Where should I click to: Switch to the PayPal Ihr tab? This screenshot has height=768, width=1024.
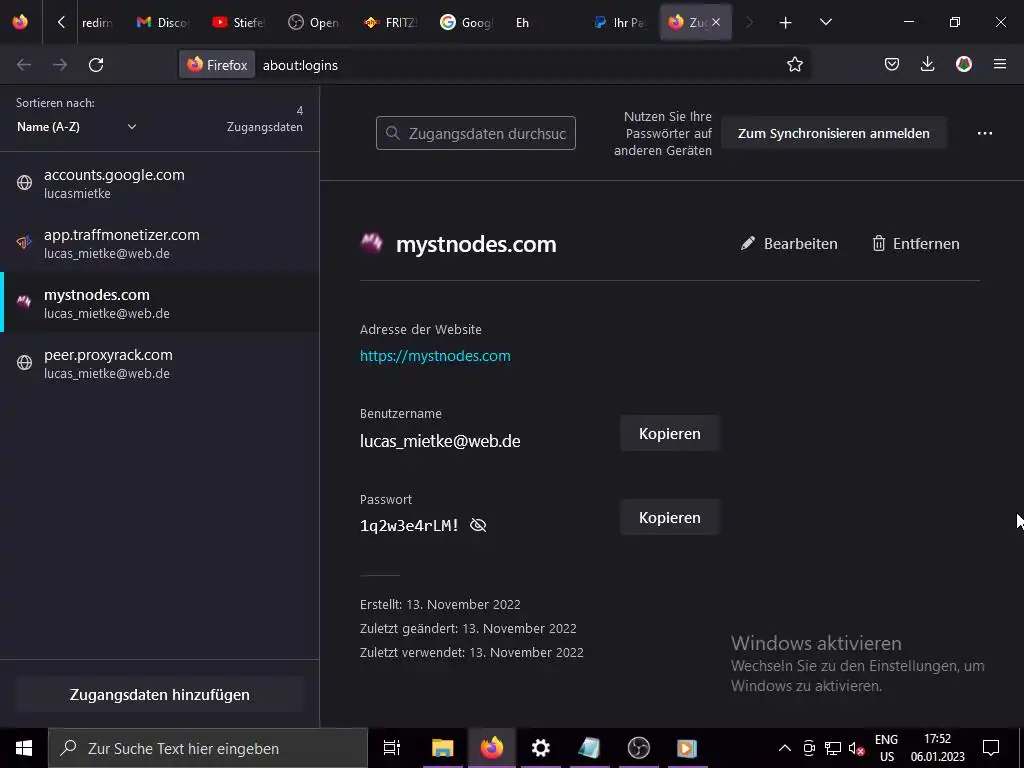click(x=618, y=23)
